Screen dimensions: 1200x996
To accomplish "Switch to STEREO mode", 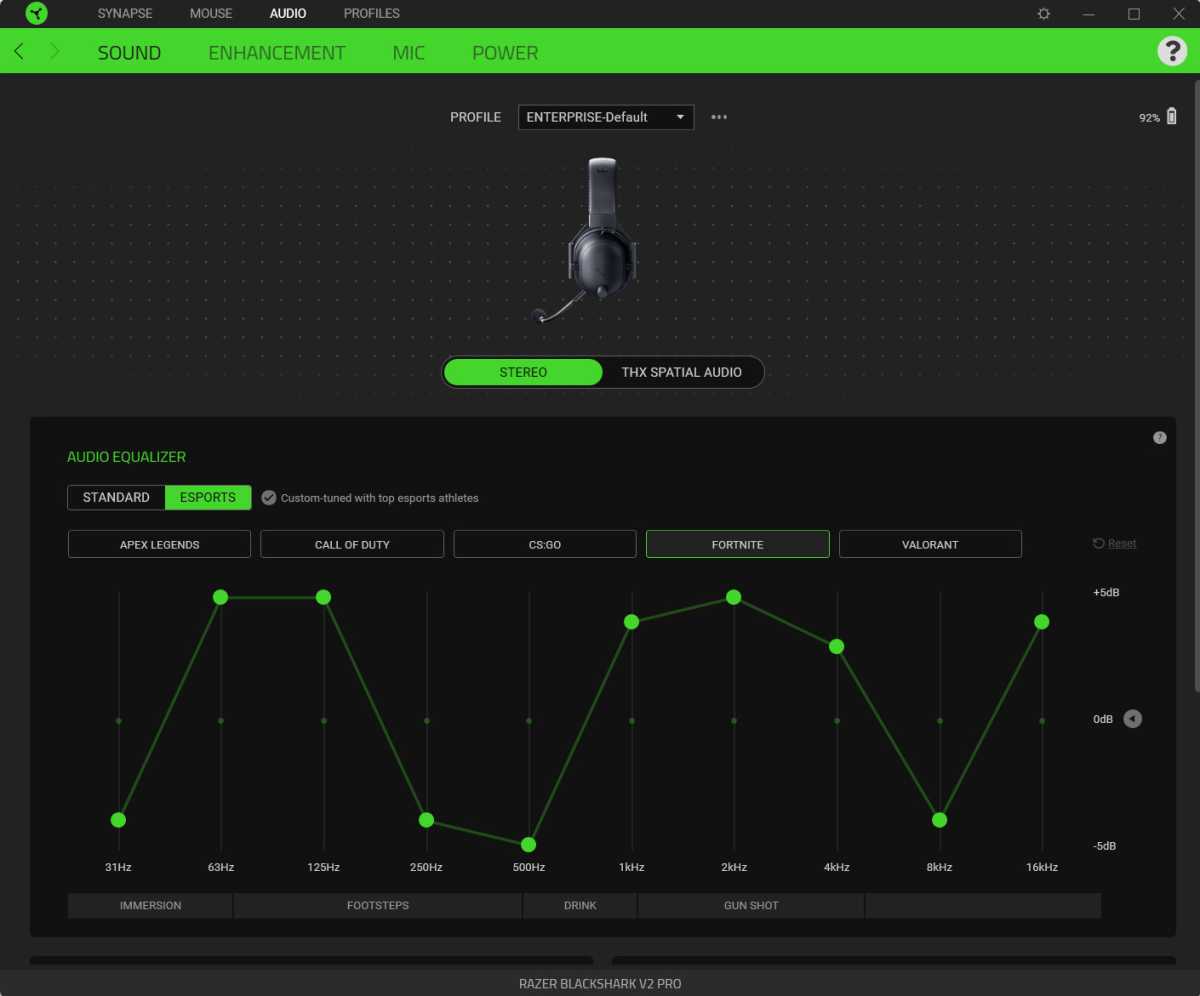I will 523,372.
